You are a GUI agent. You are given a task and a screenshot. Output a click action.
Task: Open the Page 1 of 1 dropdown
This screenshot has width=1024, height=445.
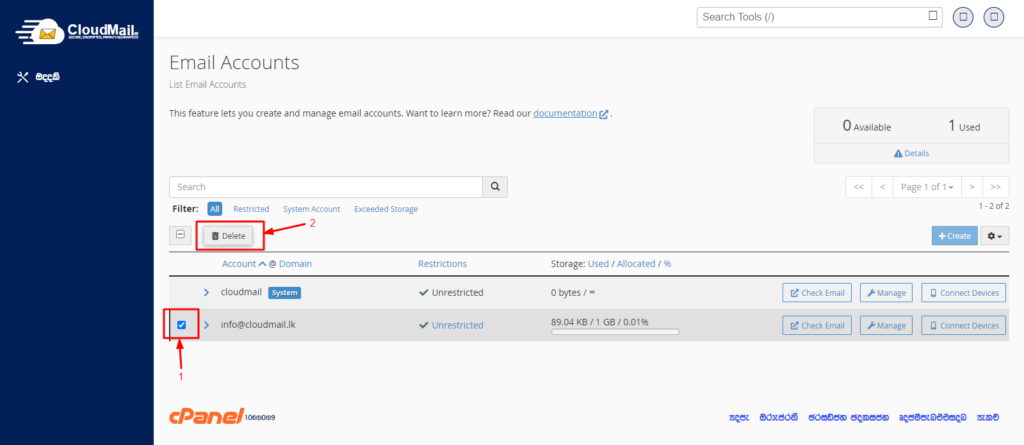[x=928, y=187]
